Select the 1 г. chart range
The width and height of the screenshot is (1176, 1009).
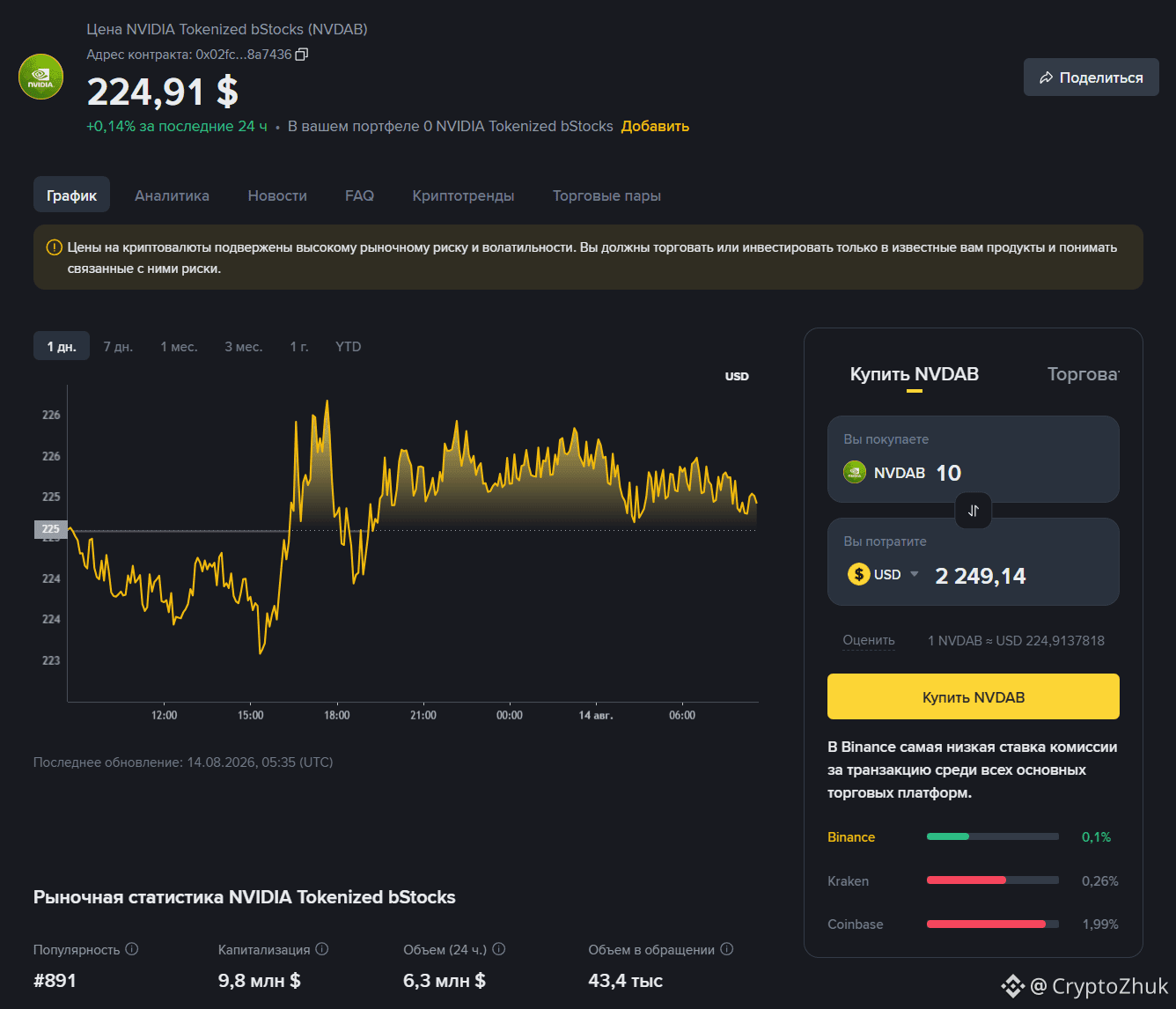coord(299,347)
